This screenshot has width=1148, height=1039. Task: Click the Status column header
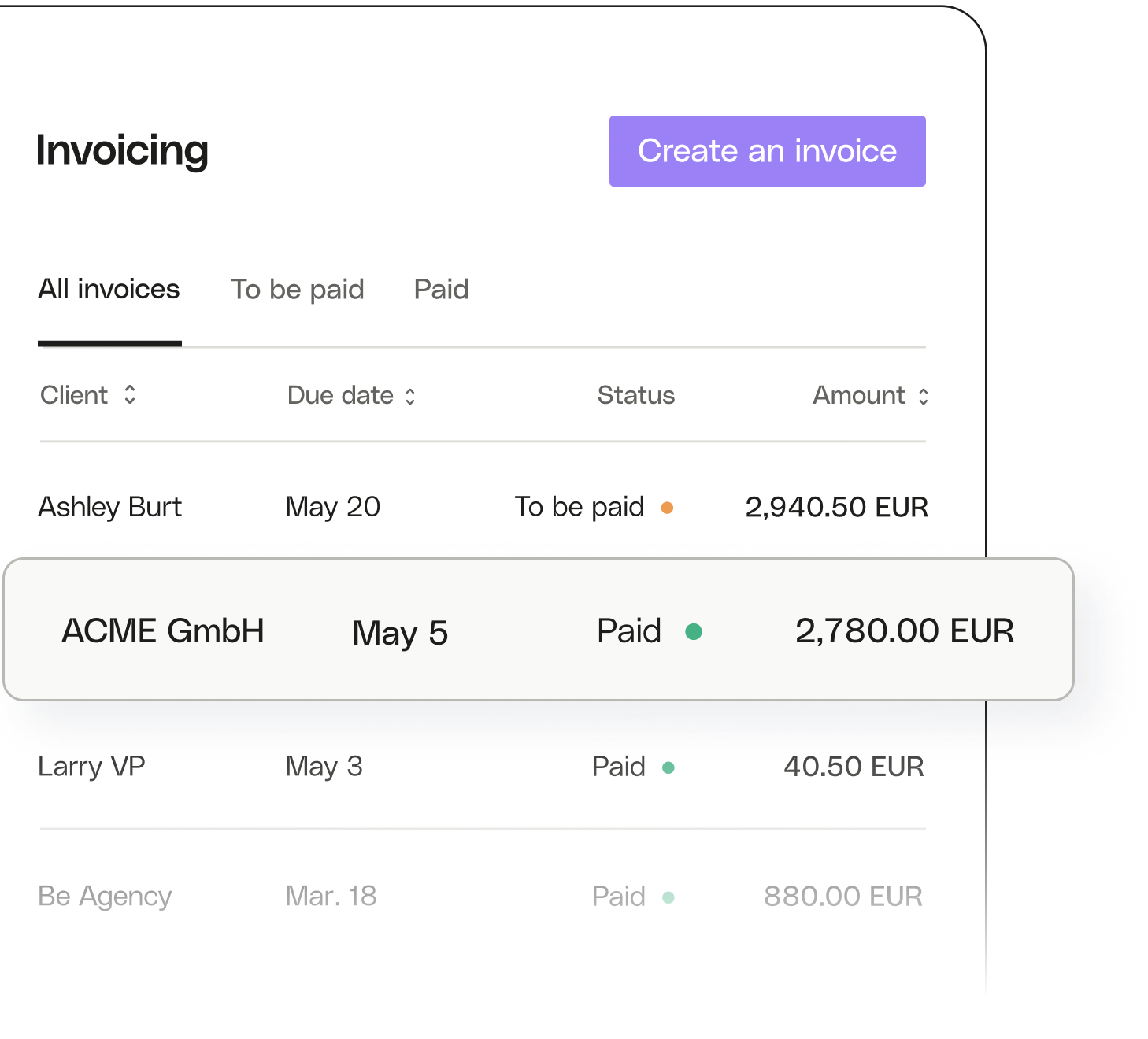point(636,395)
